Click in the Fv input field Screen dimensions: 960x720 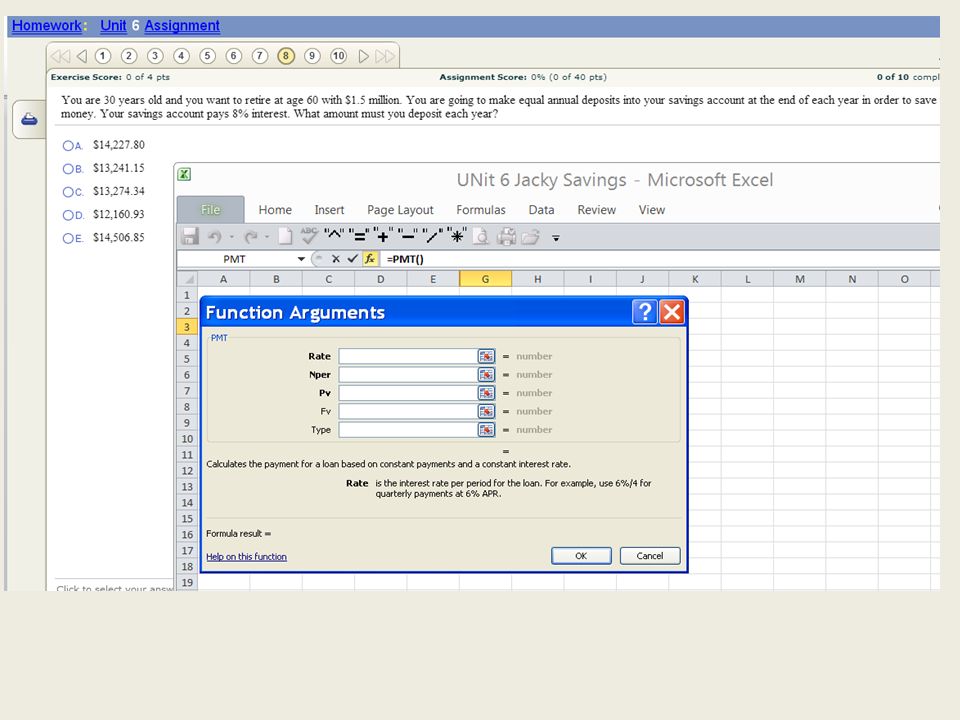pyautogui.click(x=408, y=411)
